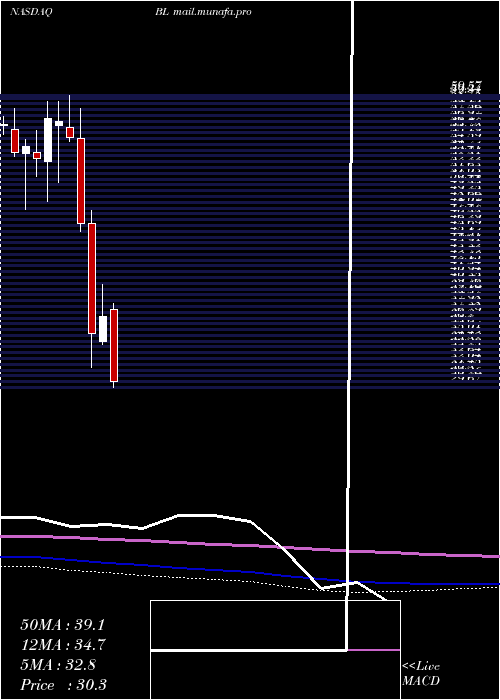This screenshot has width=500, height=700.
Task: Click the 50.57 top price label
Action: (465, 87)
